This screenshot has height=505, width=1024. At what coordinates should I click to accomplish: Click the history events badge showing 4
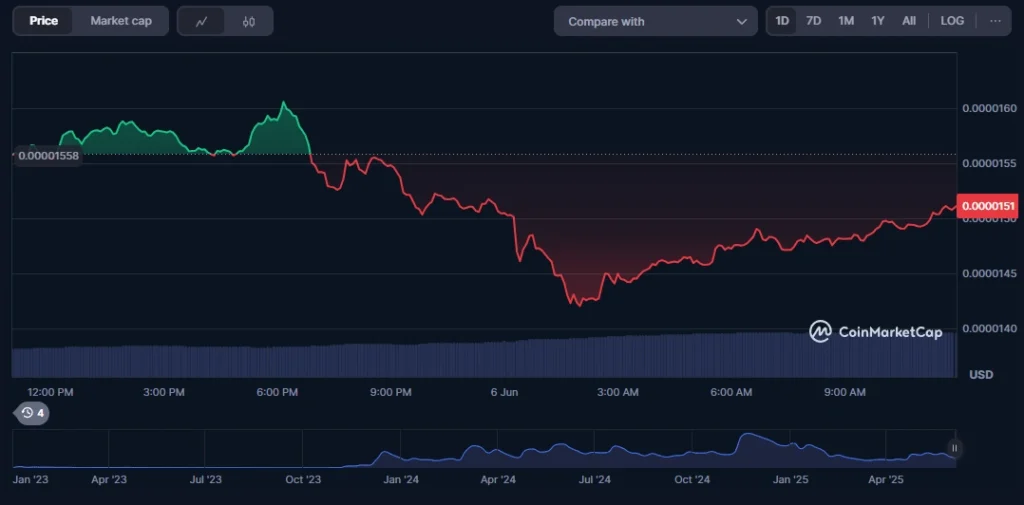pos(32,412)
